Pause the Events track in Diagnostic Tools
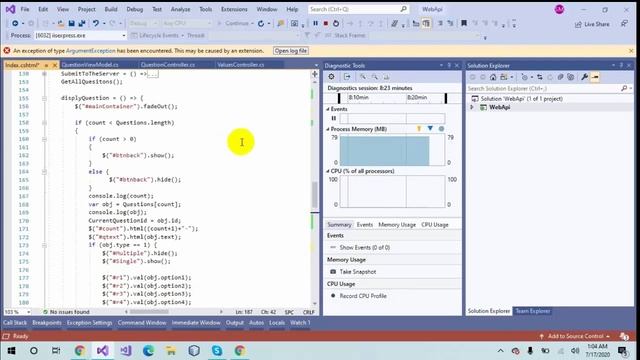 click(x=333, y=118)
